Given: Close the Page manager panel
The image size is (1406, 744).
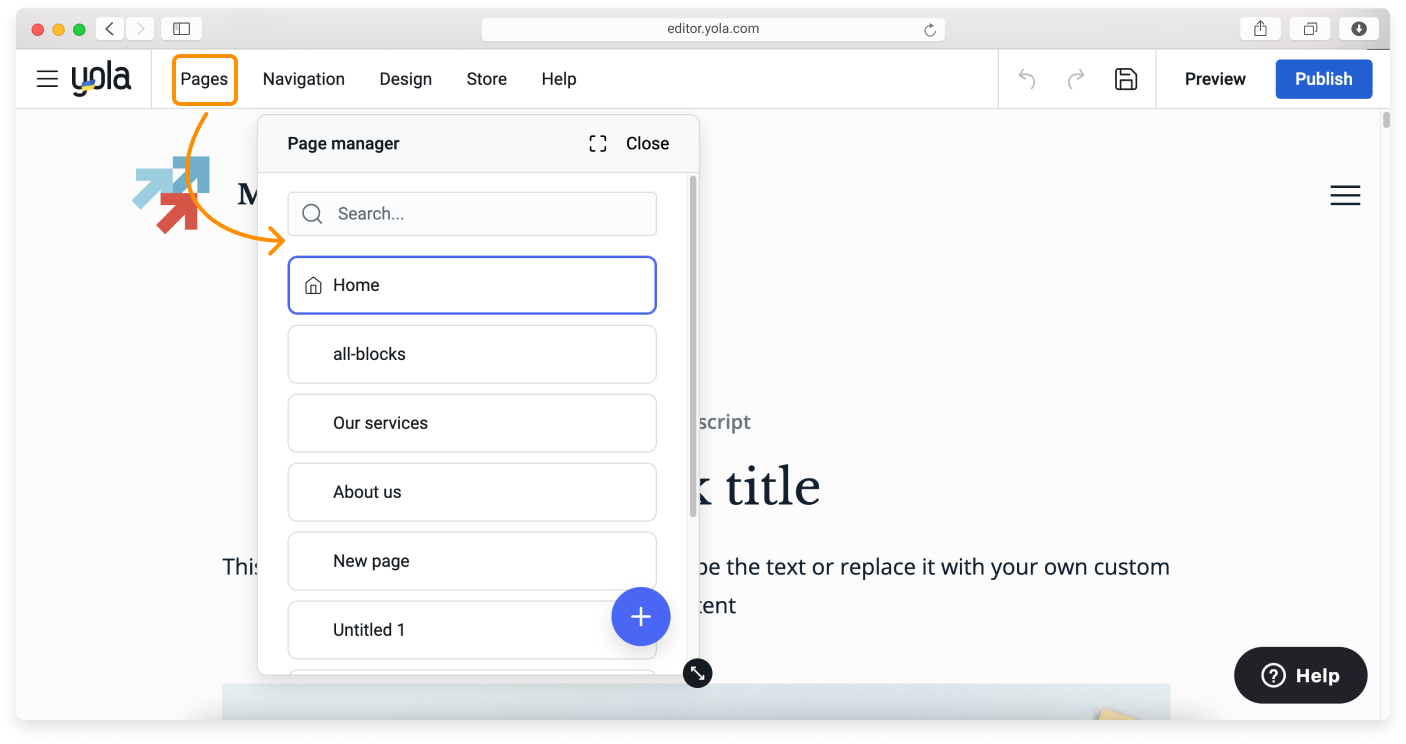Looking at the screenshot, I should point(647,144).
